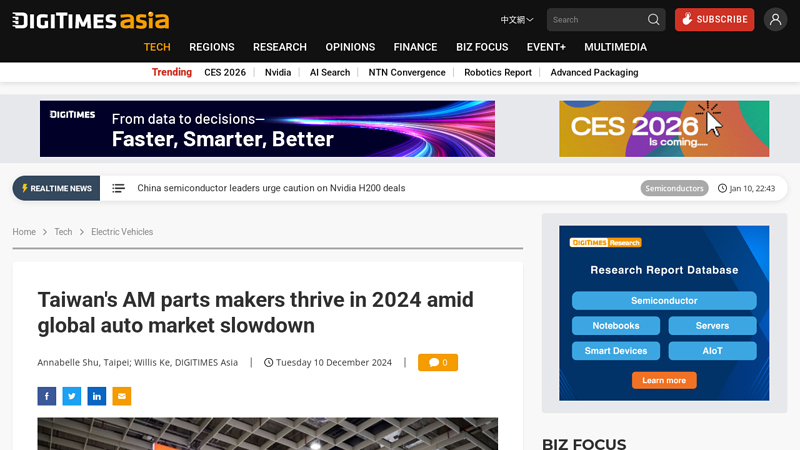Image resolution: width=800 pixels, height=450 pixels.
Task: Click the Smart Devices research button
Action: point(616,351)
